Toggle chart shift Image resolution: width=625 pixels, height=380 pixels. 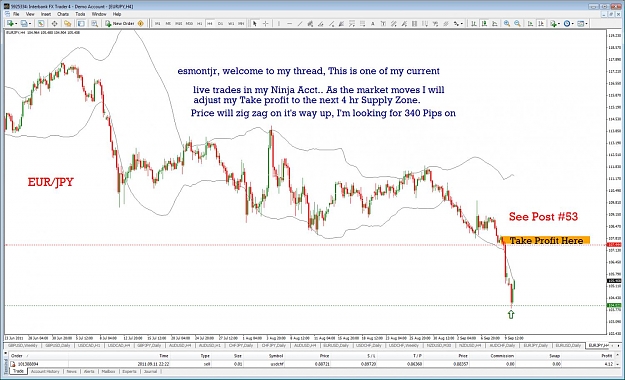(x=541, y=24)
